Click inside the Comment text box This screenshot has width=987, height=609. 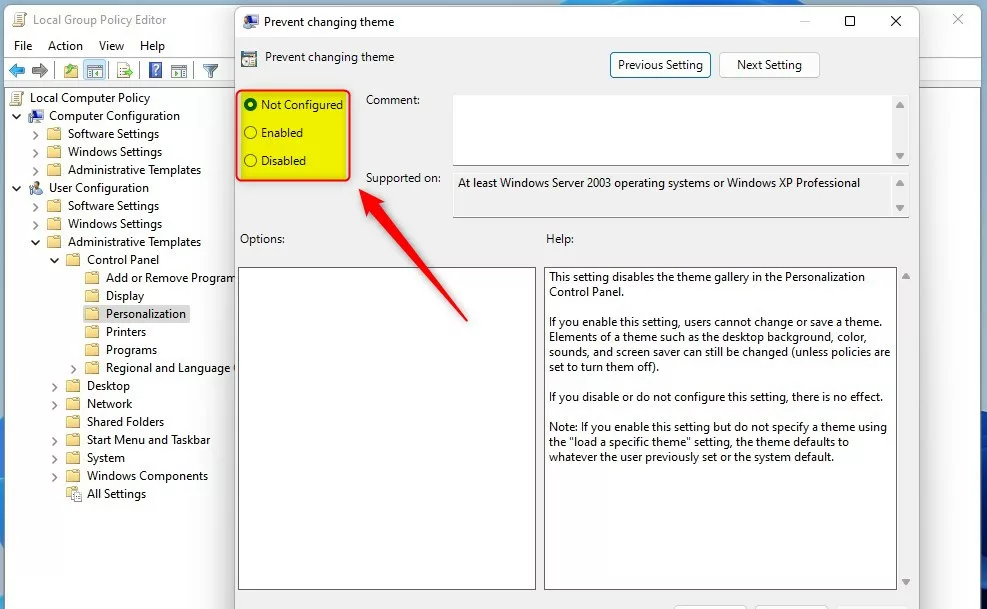click(x=672, y=130)
